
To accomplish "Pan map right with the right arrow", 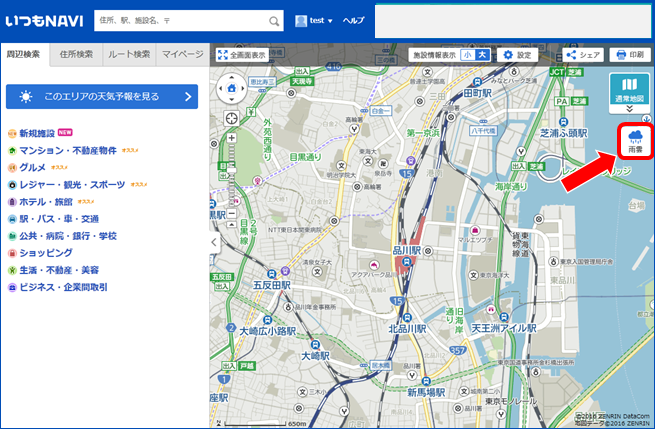I will (243, 89).
